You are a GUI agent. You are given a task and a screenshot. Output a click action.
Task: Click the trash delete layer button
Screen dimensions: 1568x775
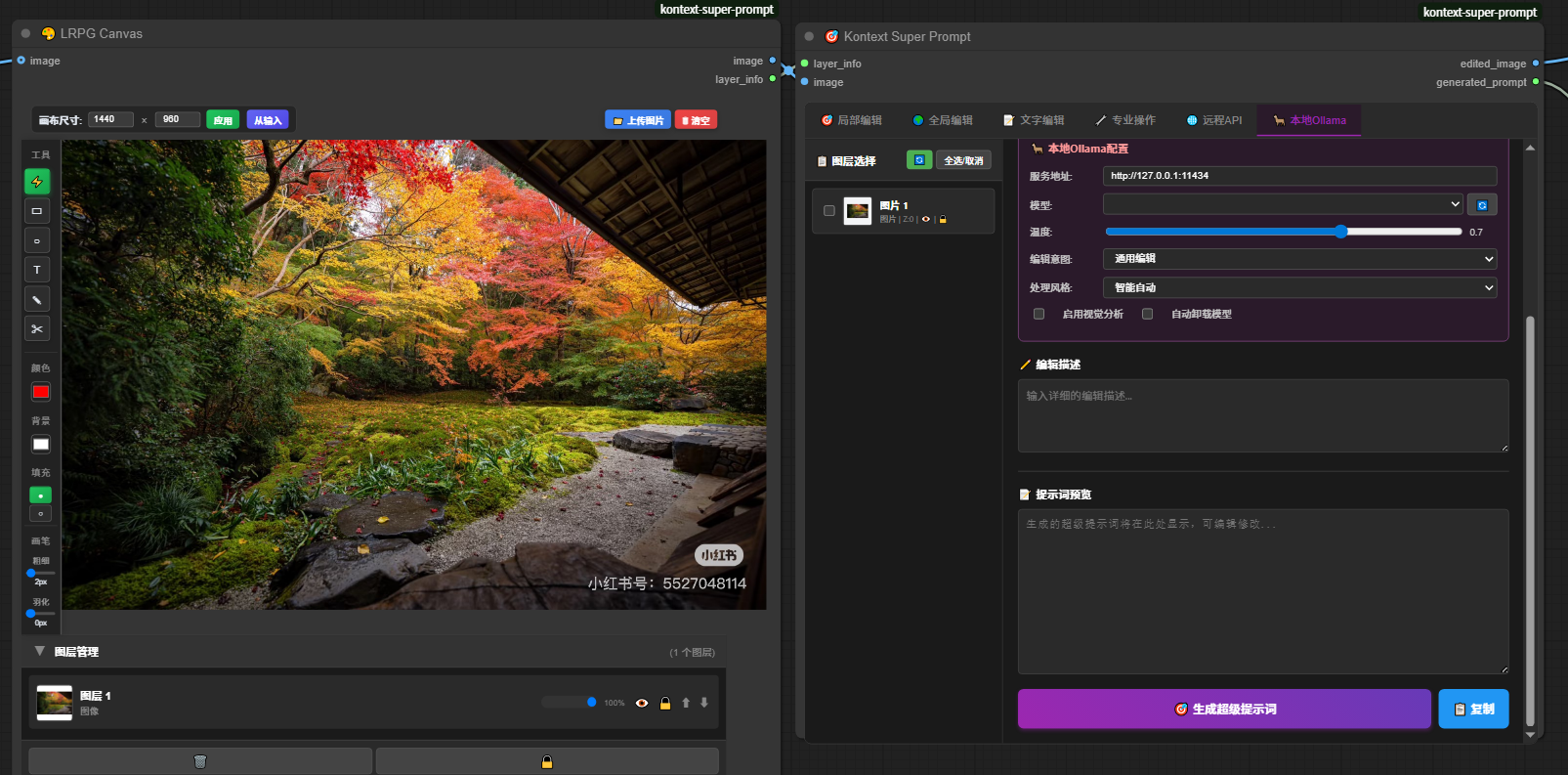click(x=200, y=761)
